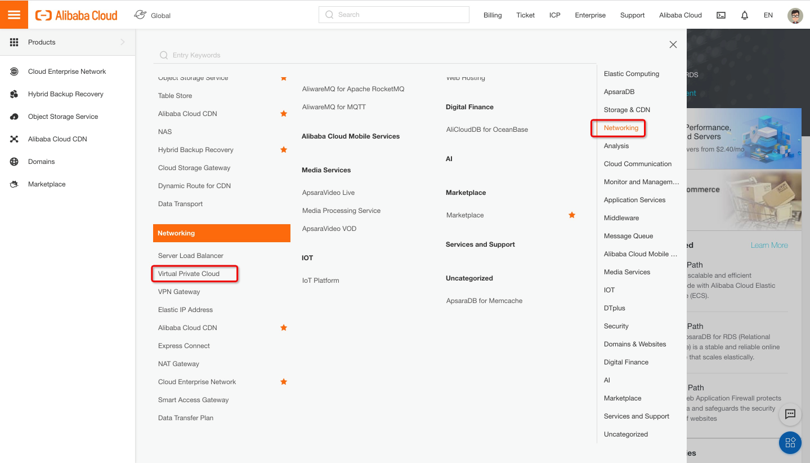Close the products panel with X
The height and width of the screenshot is (463, 810).
(x=673, y=44)
